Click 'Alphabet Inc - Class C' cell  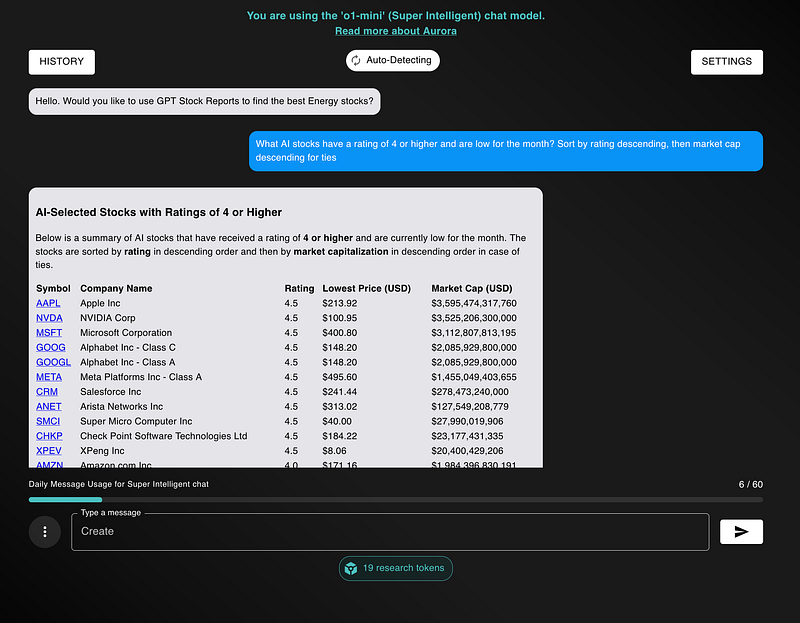(128, 347)
